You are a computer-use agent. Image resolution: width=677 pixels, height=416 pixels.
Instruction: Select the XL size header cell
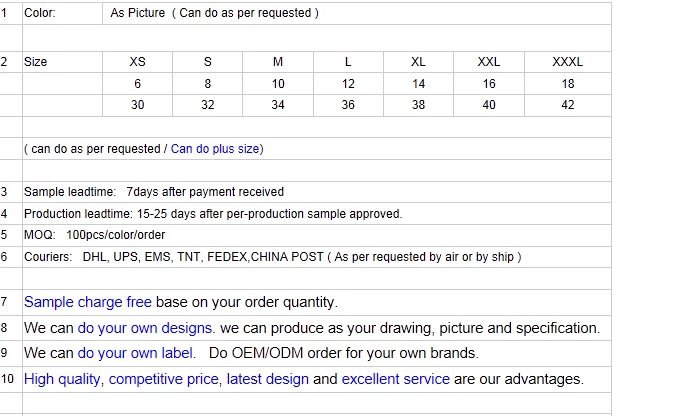click(418, 62)
